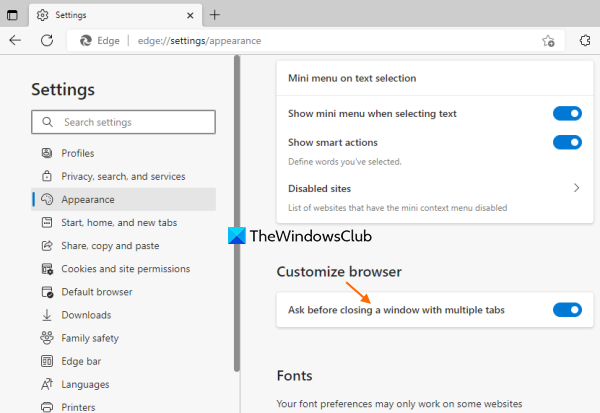Click the sidebar vertical scrollbar
This screenshot has height=413, width=600.
tap(237, 200)
